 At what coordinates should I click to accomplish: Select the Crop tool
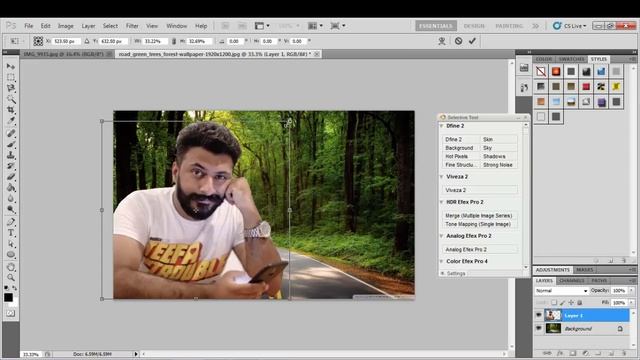[11, 110]
